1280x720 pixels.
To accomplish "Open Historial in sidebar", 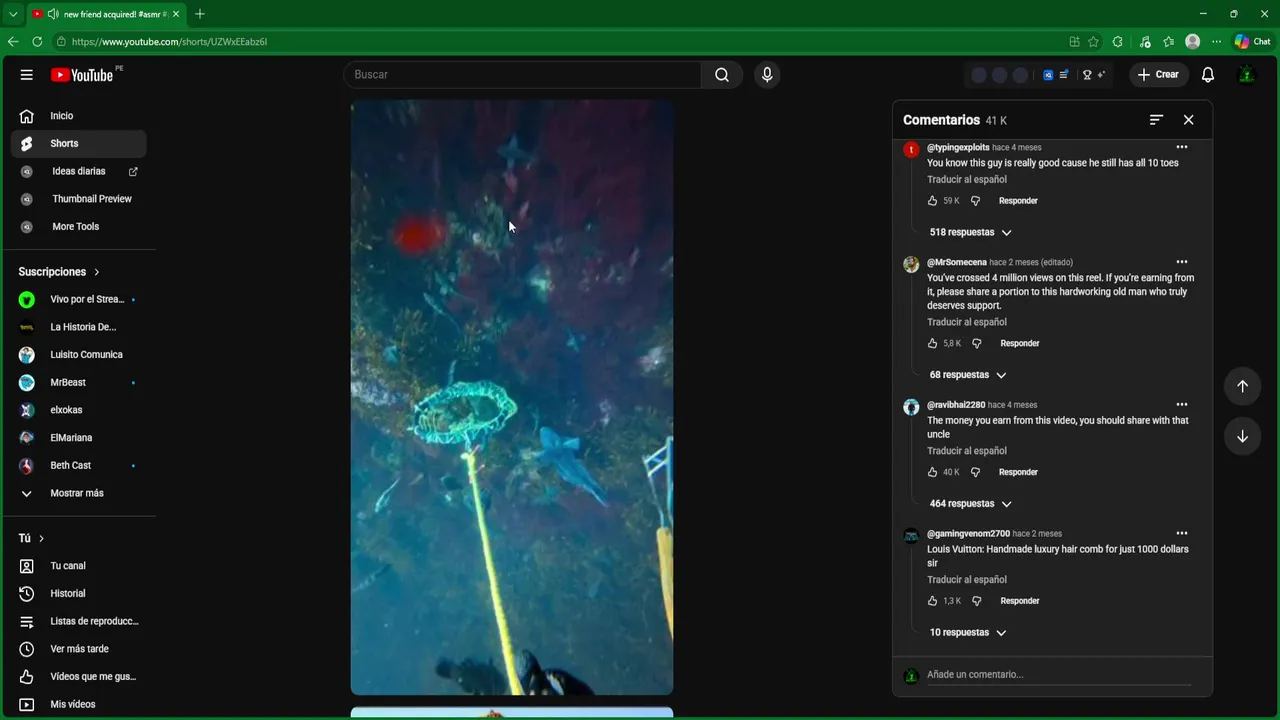I will tap(78, 594).
